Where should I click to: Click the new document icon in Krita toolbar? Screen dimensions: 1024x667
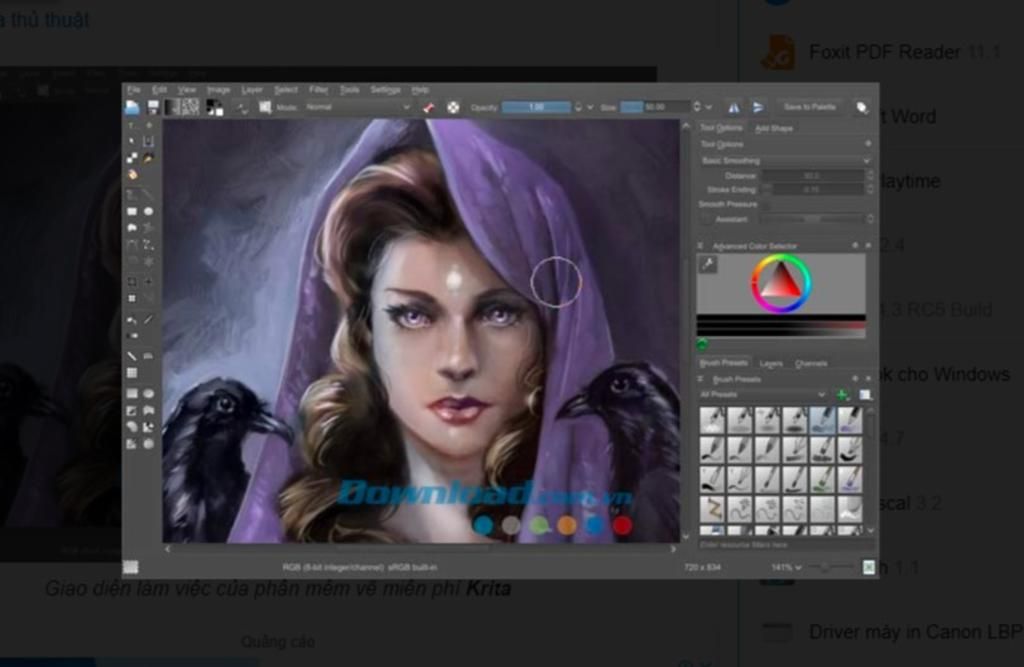pyautogui.click(x=133, y=107)
